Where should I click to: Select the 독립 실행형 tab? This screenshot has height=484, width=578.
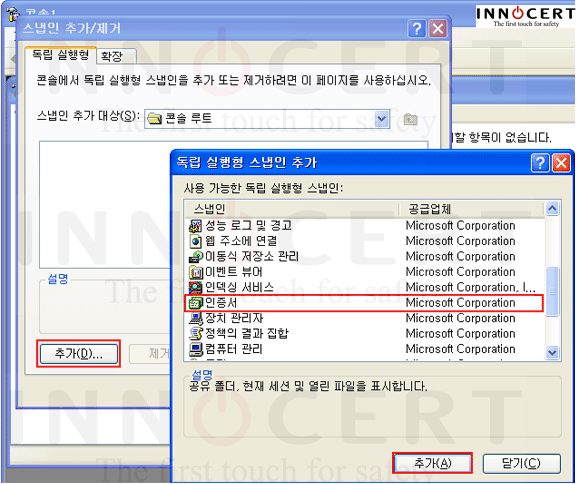coord(60,55)
